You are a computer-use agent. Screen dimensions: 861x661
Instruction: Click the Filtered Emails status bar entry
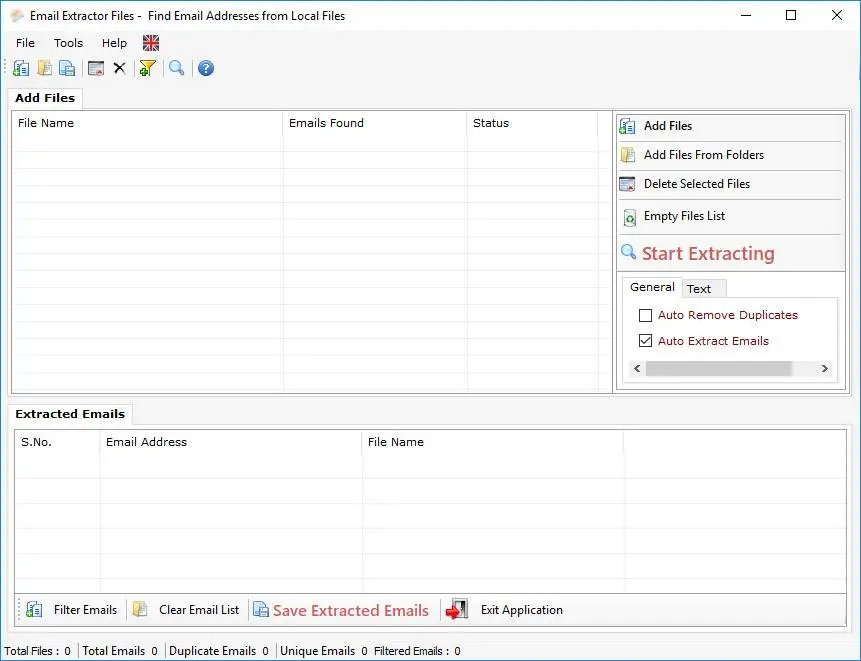click(417, 652)
